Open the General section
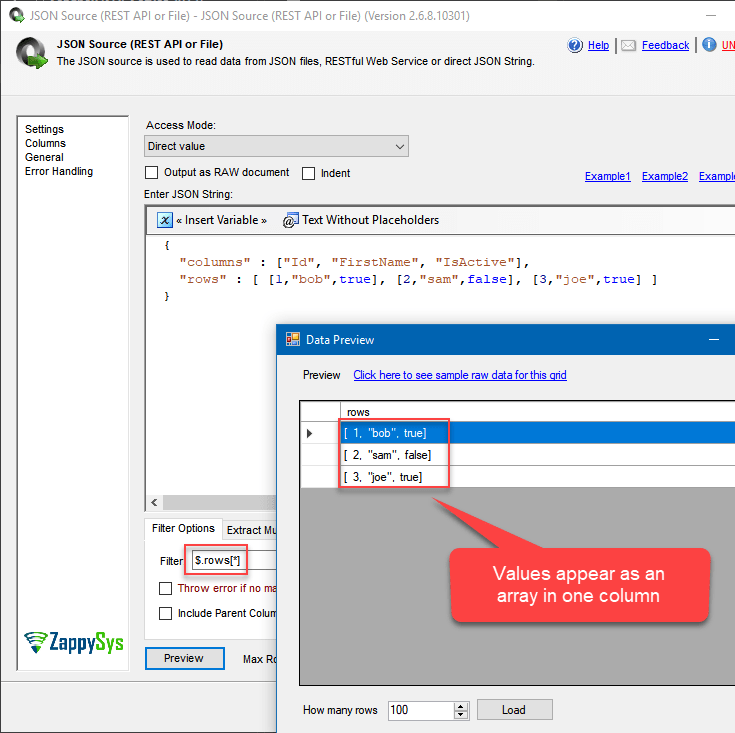Screen dimensions: 735x733 pos(44,157)
